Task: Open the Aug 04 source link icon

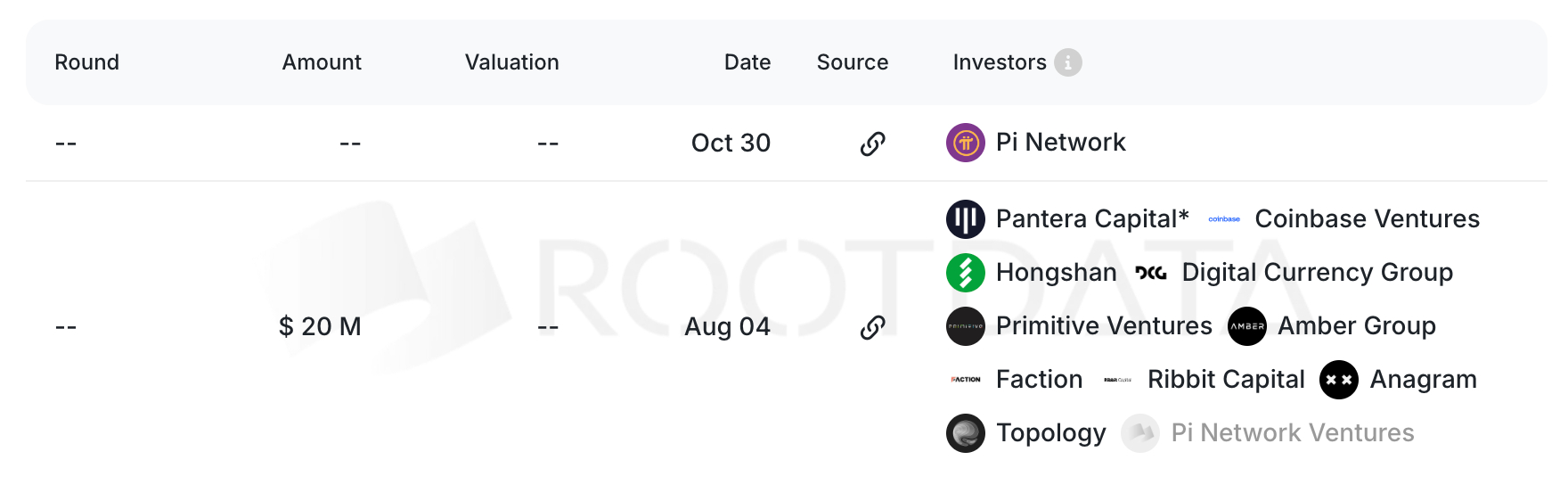Action: click(872, 327)
